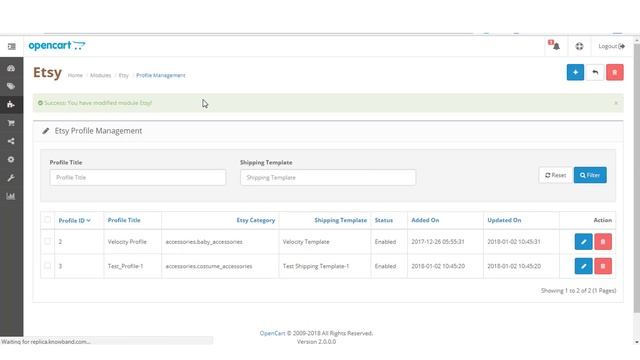Viewport: 640px width, 360px height.
Task: Open the OpenCart footer link
Action: pos(272,333)
